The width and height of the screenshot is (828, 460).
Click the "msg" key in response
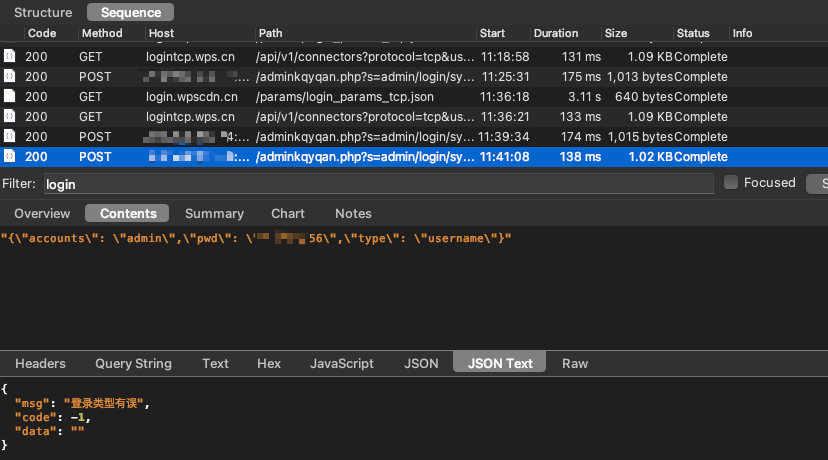click(x=32, y=403)
